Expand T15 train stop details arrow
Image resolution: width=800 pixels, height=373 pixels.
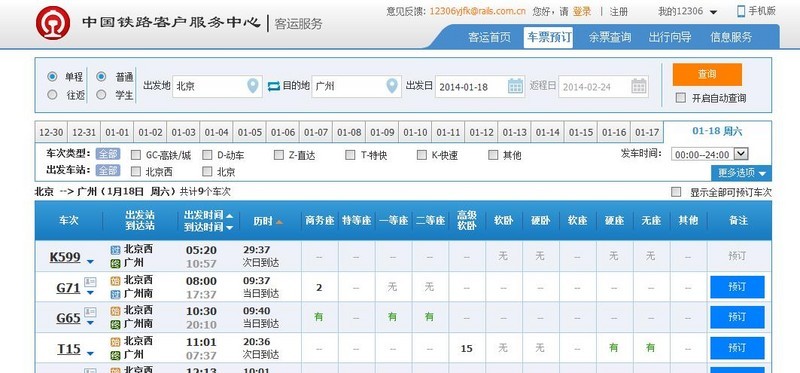tap(90, 353)
